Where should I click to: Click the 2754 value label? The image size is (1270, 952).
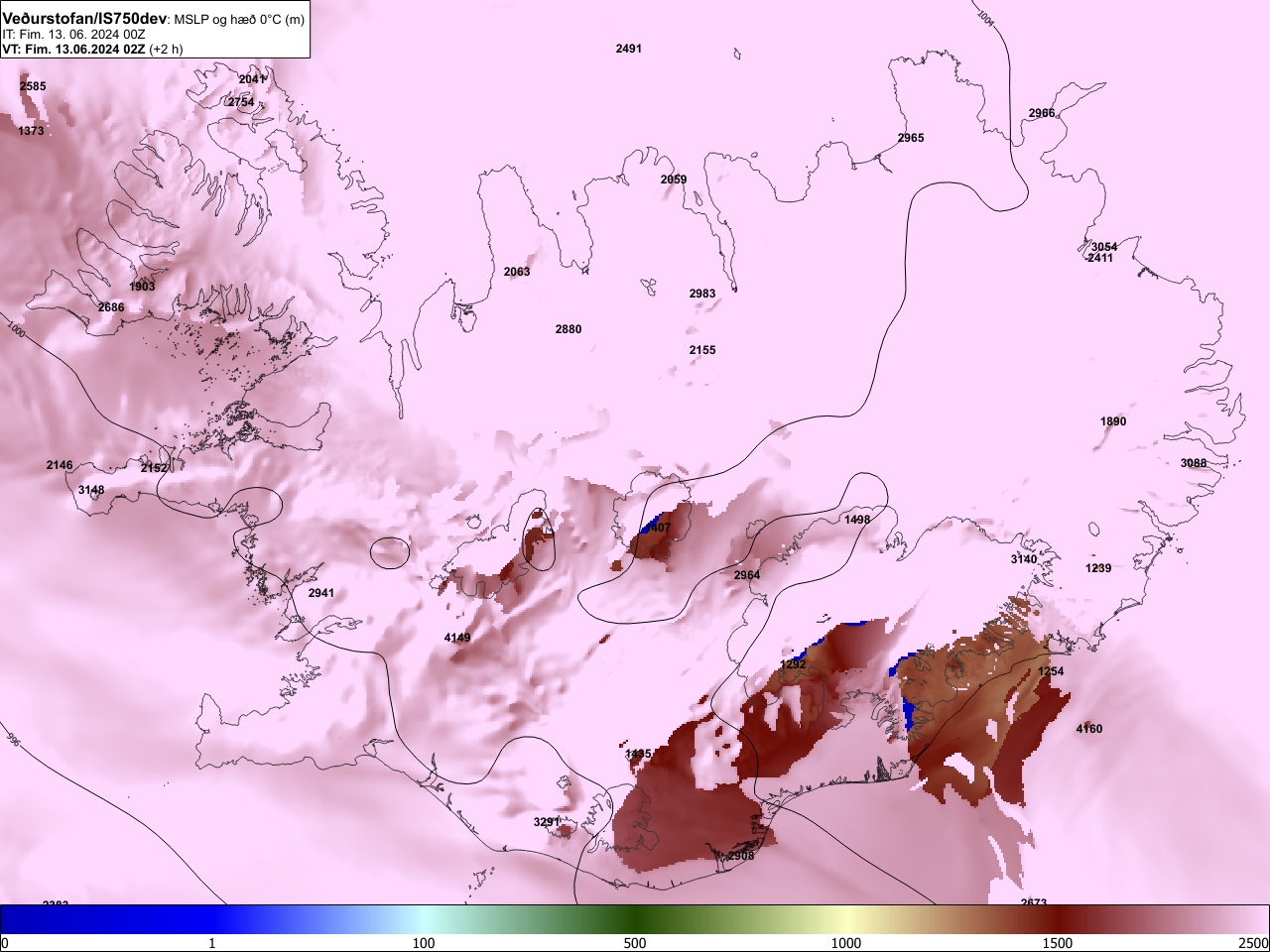click(x=241, y=102)
